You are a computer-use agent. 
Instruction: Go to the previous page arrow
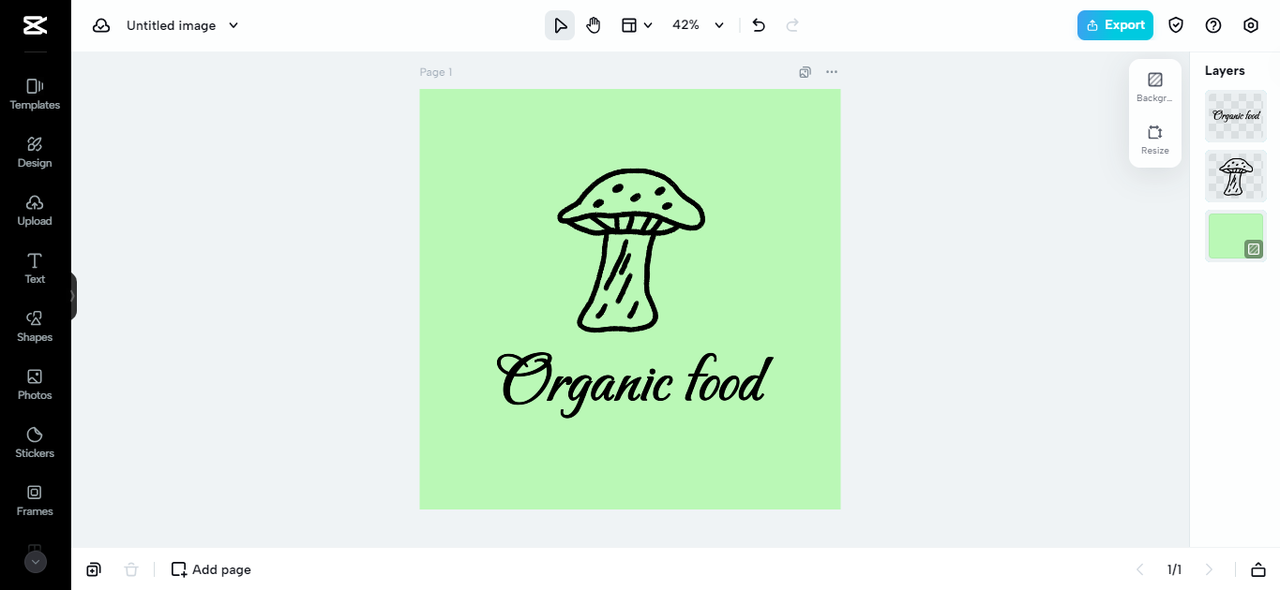point(1139,569)
